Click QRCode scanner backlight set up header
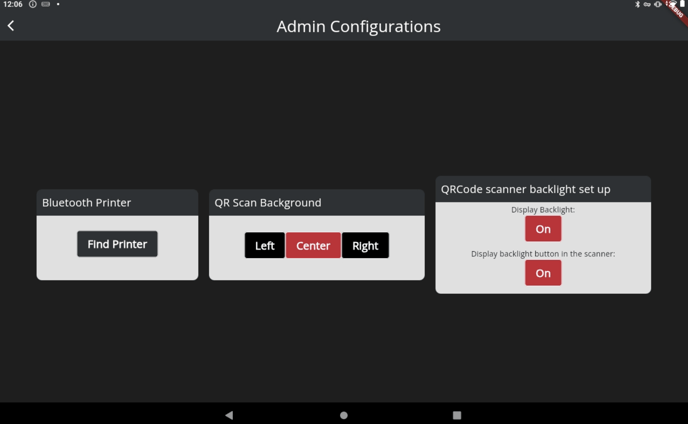 pos(543,189)
